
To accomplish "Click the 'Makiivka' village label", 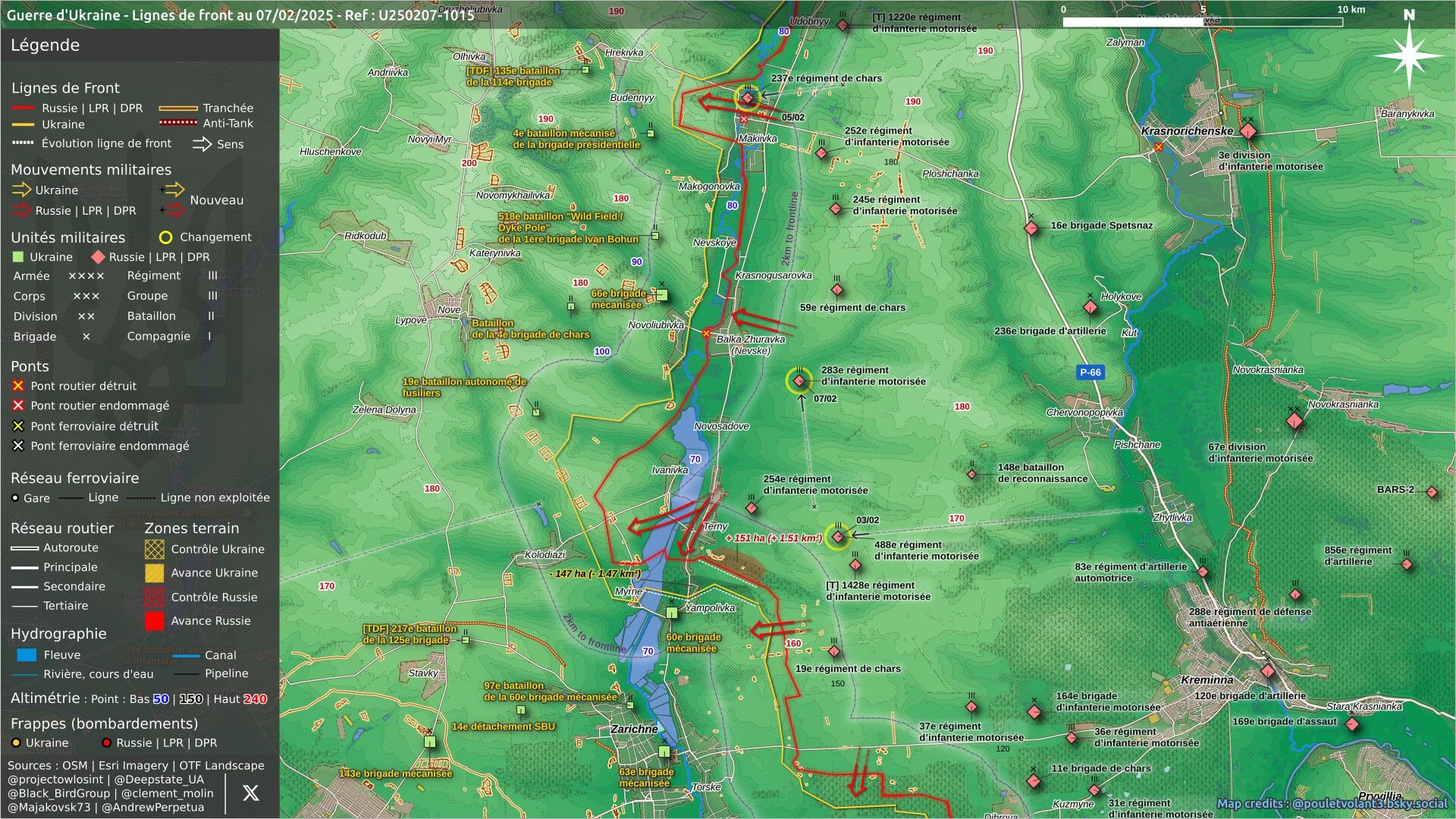I will pyautogui.click(x=758, y=139).
